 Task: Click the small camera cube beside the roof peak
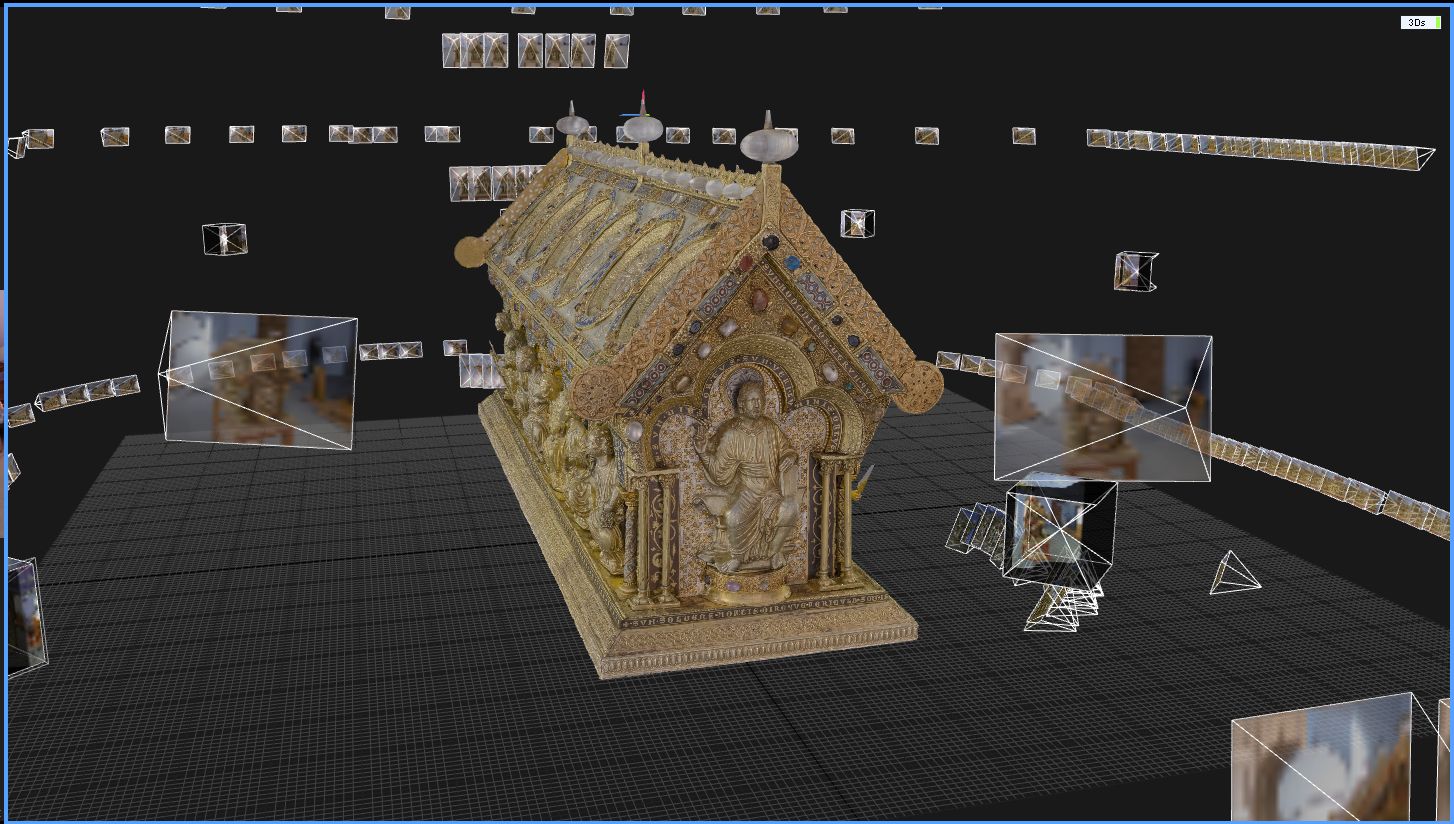coord(857,223)
